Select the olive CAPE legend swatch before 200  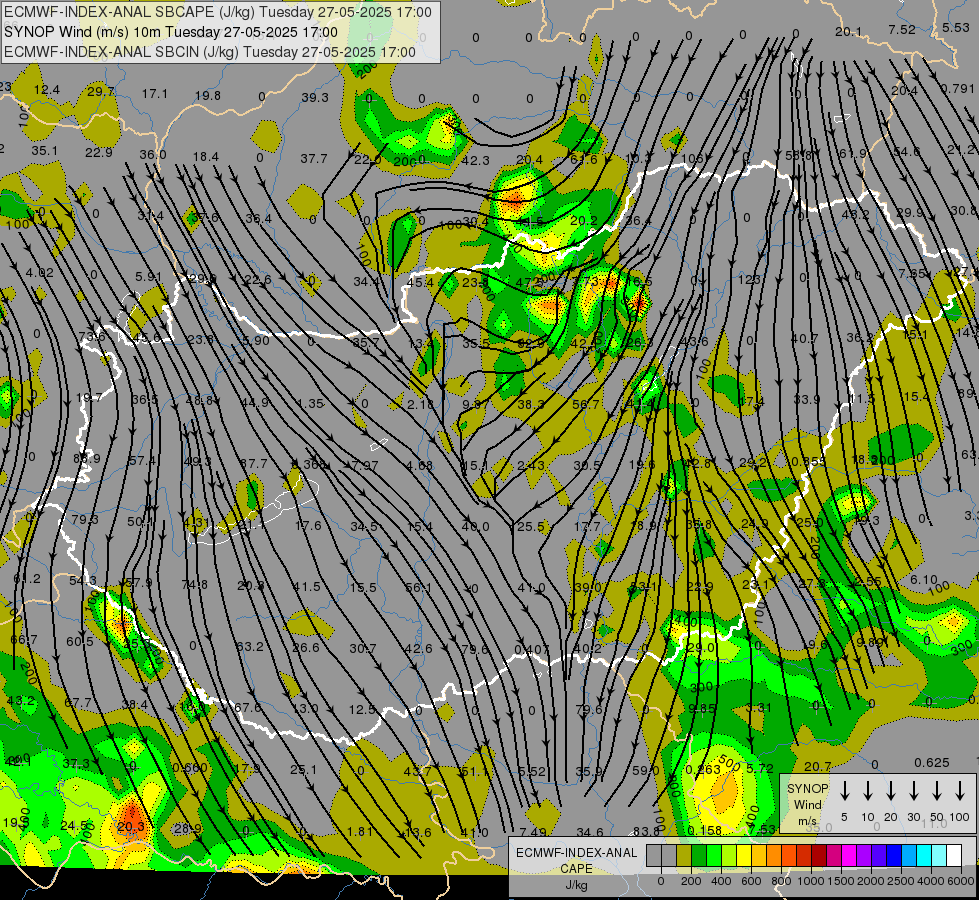pos(684,855)
